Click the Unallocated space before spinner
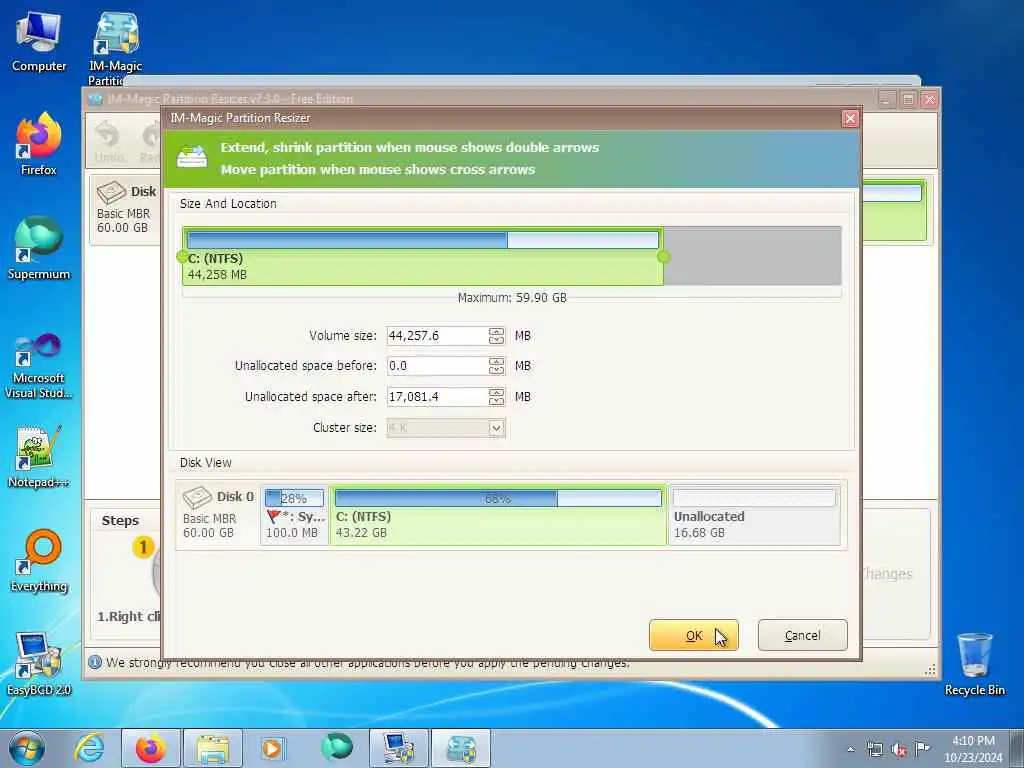This screenshot has height=768, width=1024. point(496,366)
